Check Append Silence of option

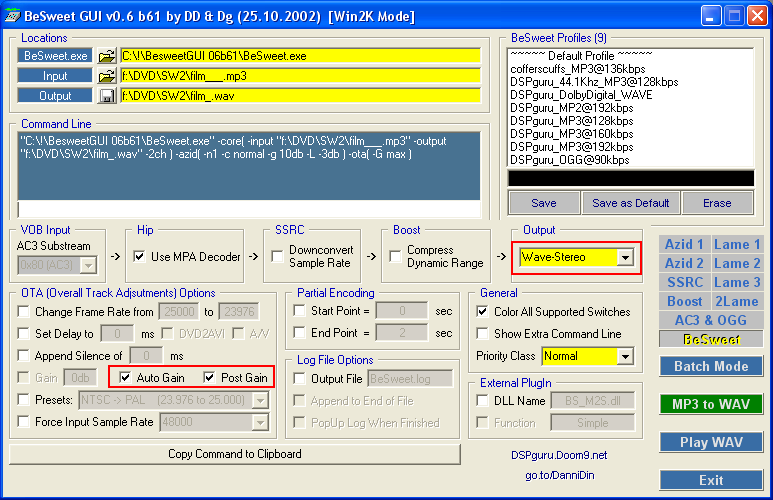click(x=23, y=356)
